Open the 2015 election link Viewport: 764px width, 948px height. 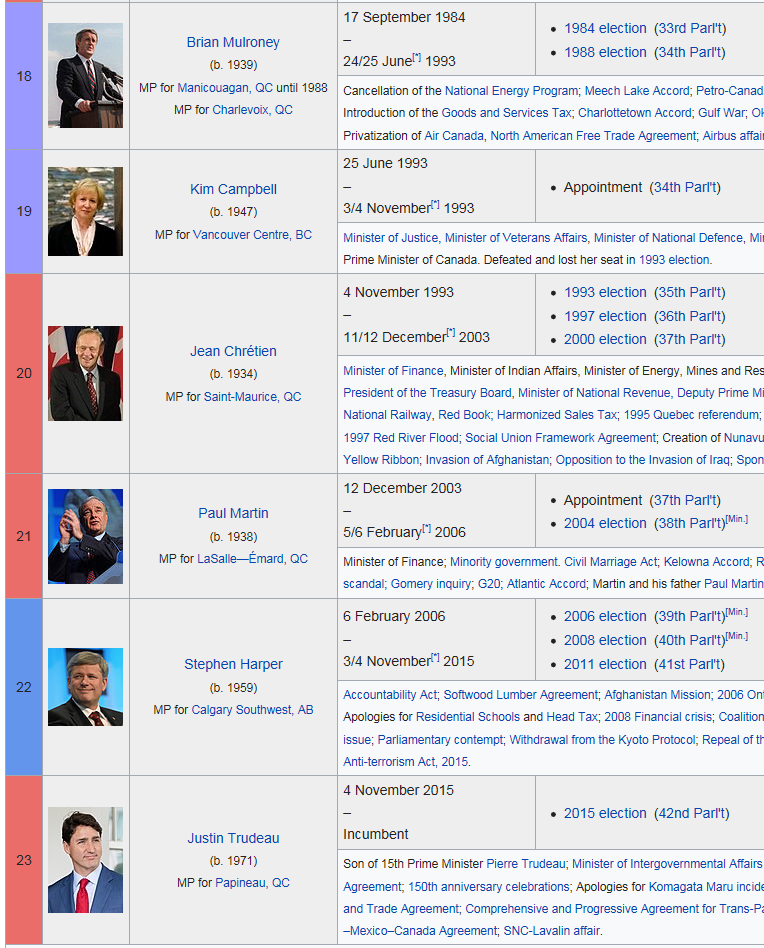[x=605, y=813]
